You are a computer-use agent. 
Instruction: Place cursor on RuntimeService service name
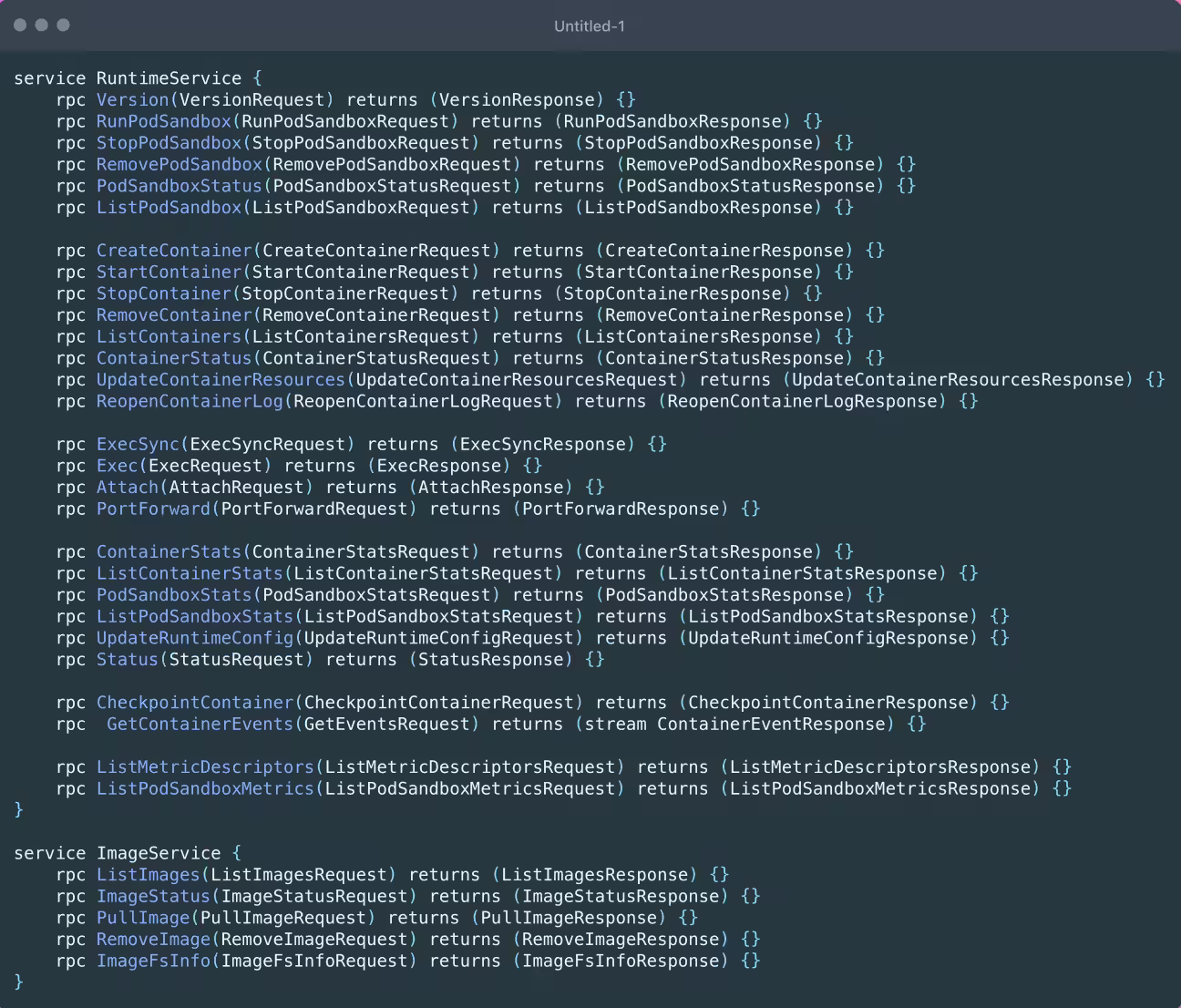coord(169,78)
